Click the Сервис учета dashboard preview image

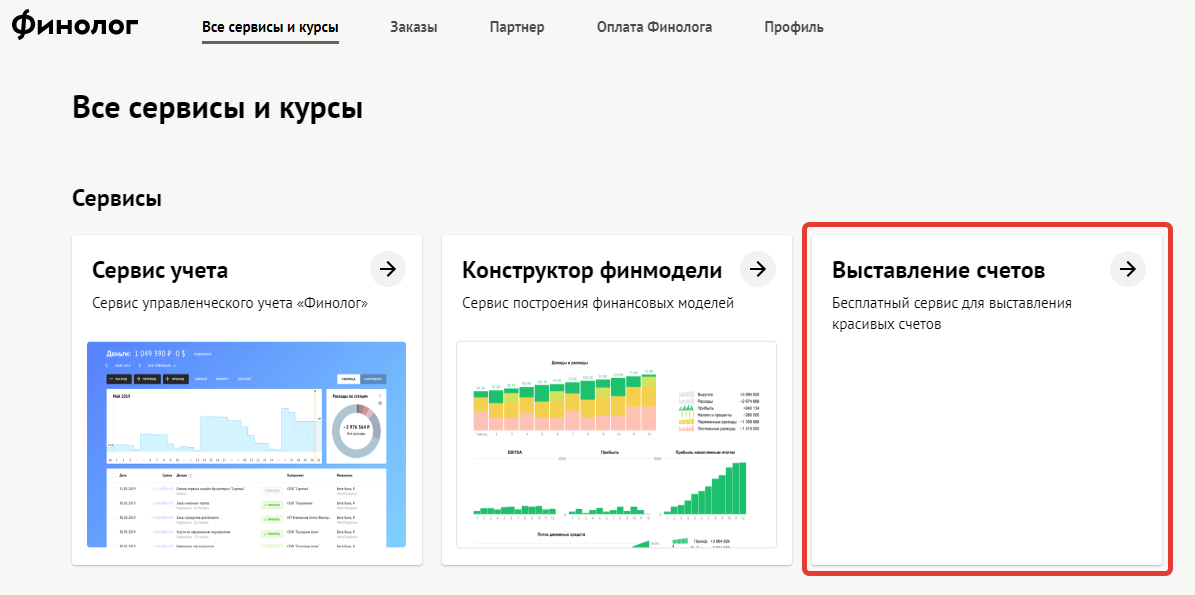[x=246, y=444]
